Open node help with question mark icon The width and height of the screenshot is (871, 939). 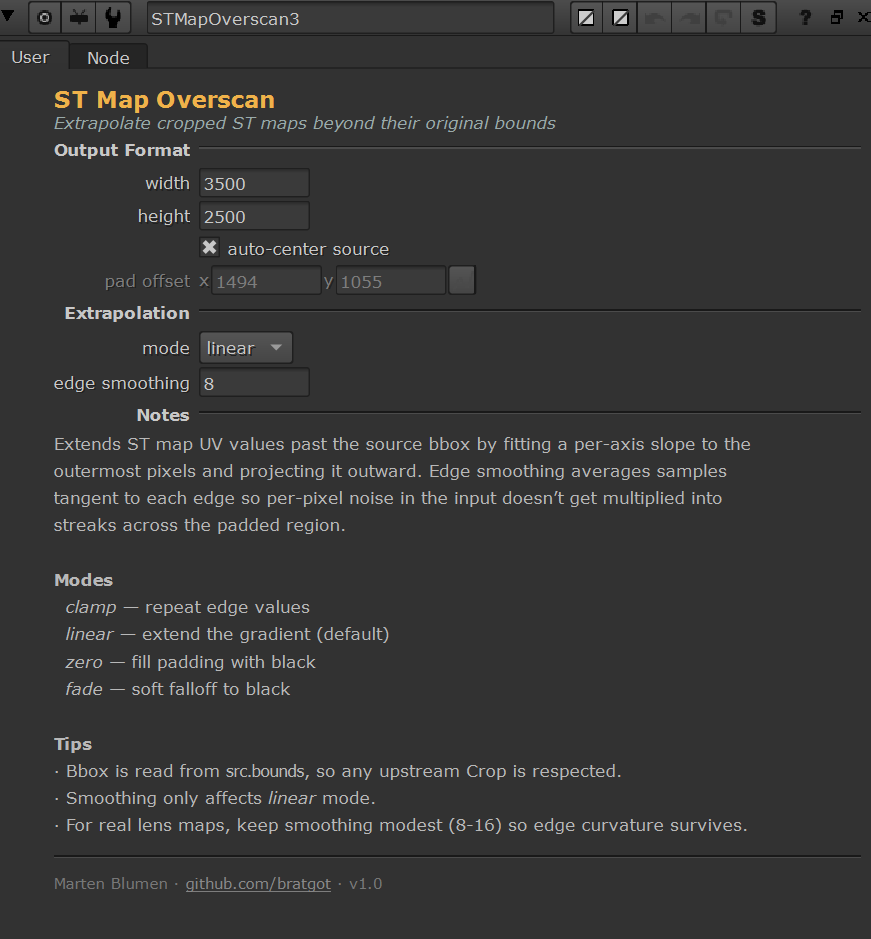pos(805,18)
